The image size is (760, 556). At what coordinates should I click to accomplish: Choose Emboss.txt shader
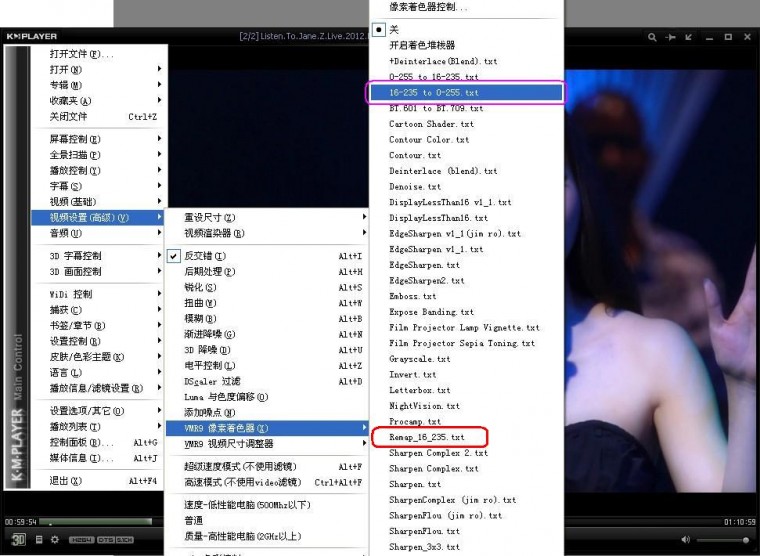click(466, 296)
